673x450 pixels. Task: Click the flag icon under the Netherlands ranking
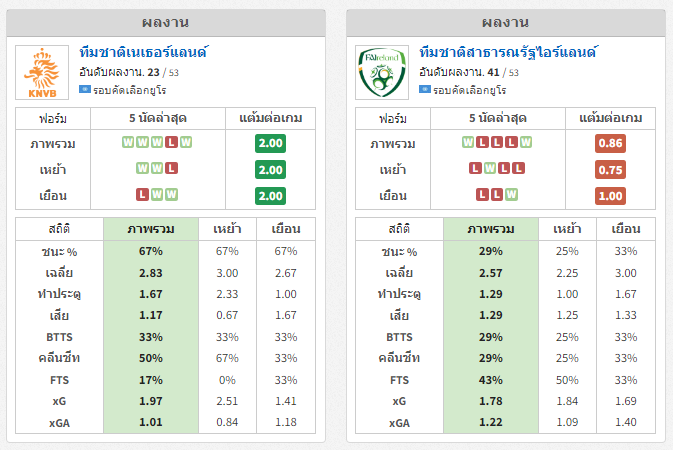tap(85, 90)
